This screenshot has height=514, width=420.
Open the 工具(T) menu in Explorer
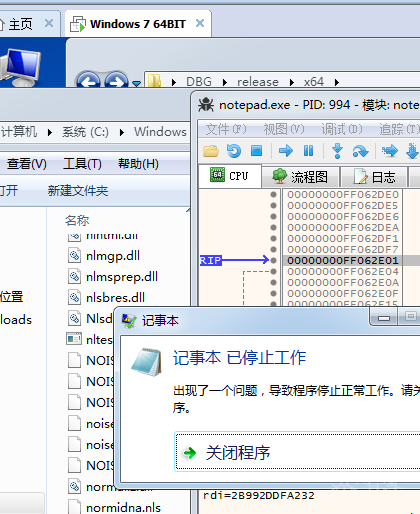[82, 164]
